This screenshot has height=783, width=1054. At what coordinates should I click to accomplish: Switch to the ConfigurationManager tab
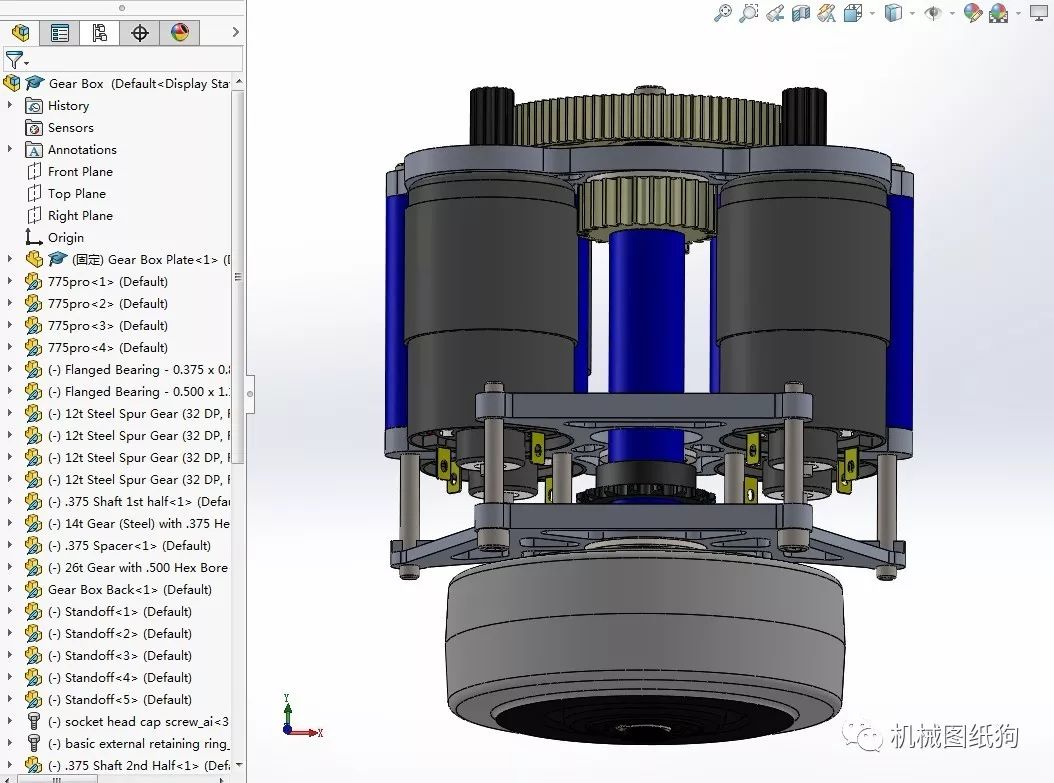point(99,32)
